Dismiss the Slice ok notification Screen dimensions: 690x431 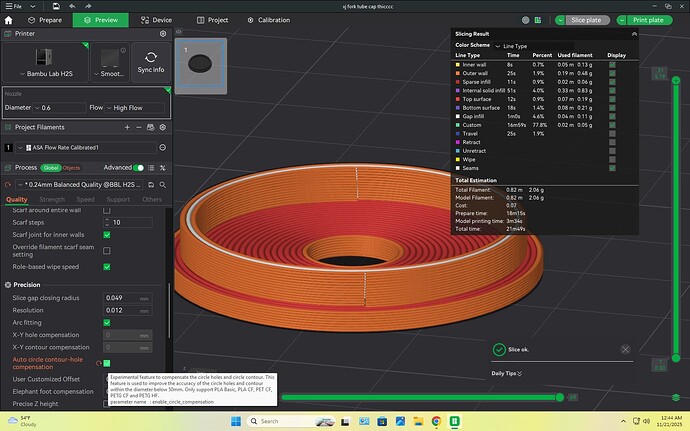coord(625,350)
